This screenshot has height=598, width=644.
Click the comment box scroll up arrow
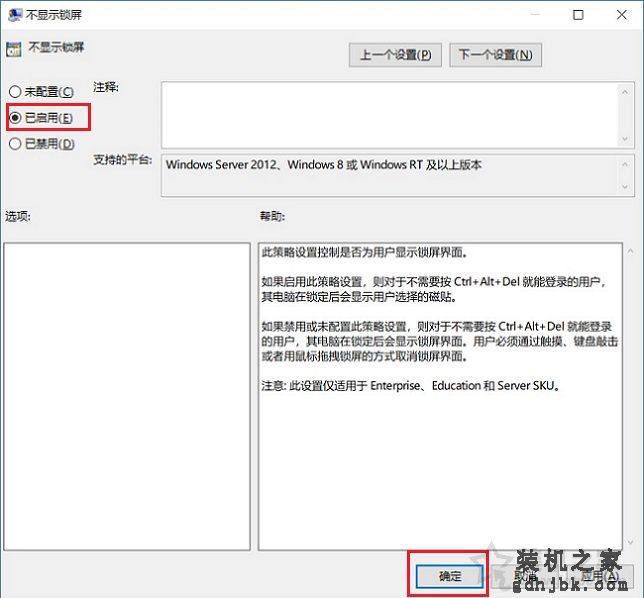625,92
